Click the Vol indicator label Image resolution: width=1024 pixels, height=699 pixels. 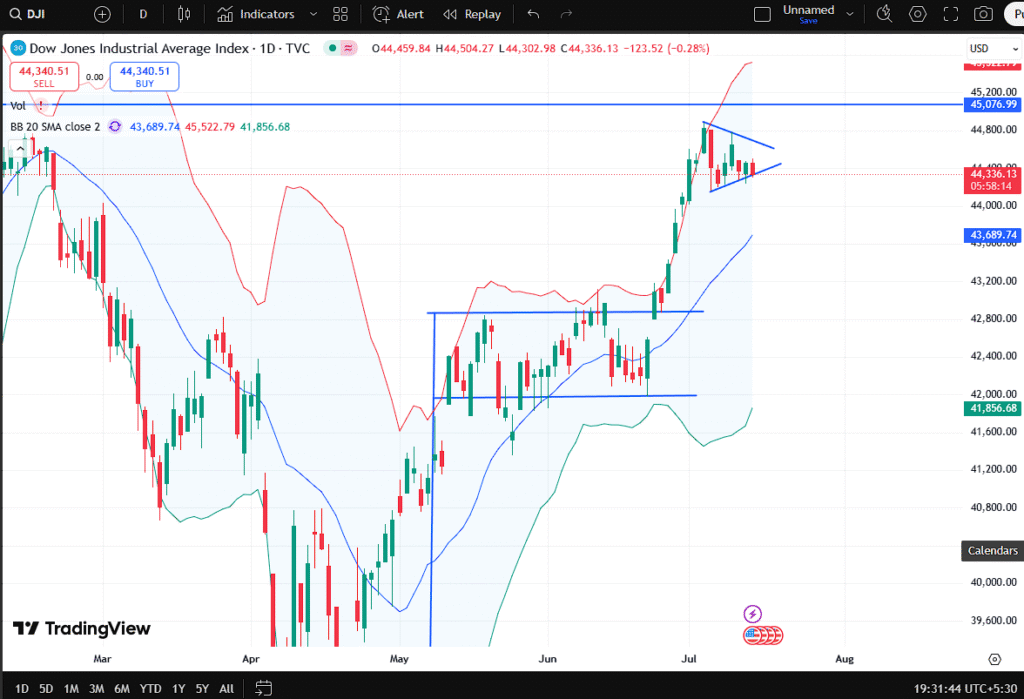18,105
